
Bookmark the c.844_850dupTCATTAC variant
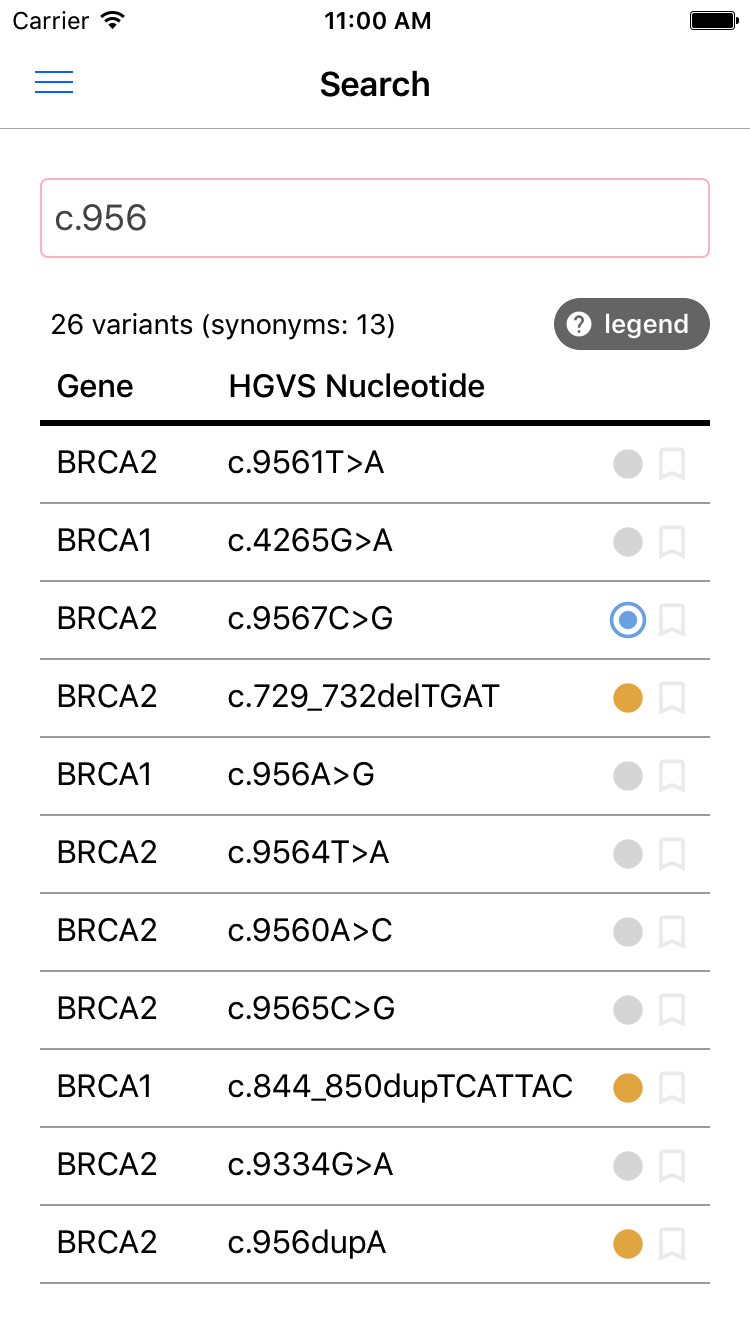[672, 1088]
